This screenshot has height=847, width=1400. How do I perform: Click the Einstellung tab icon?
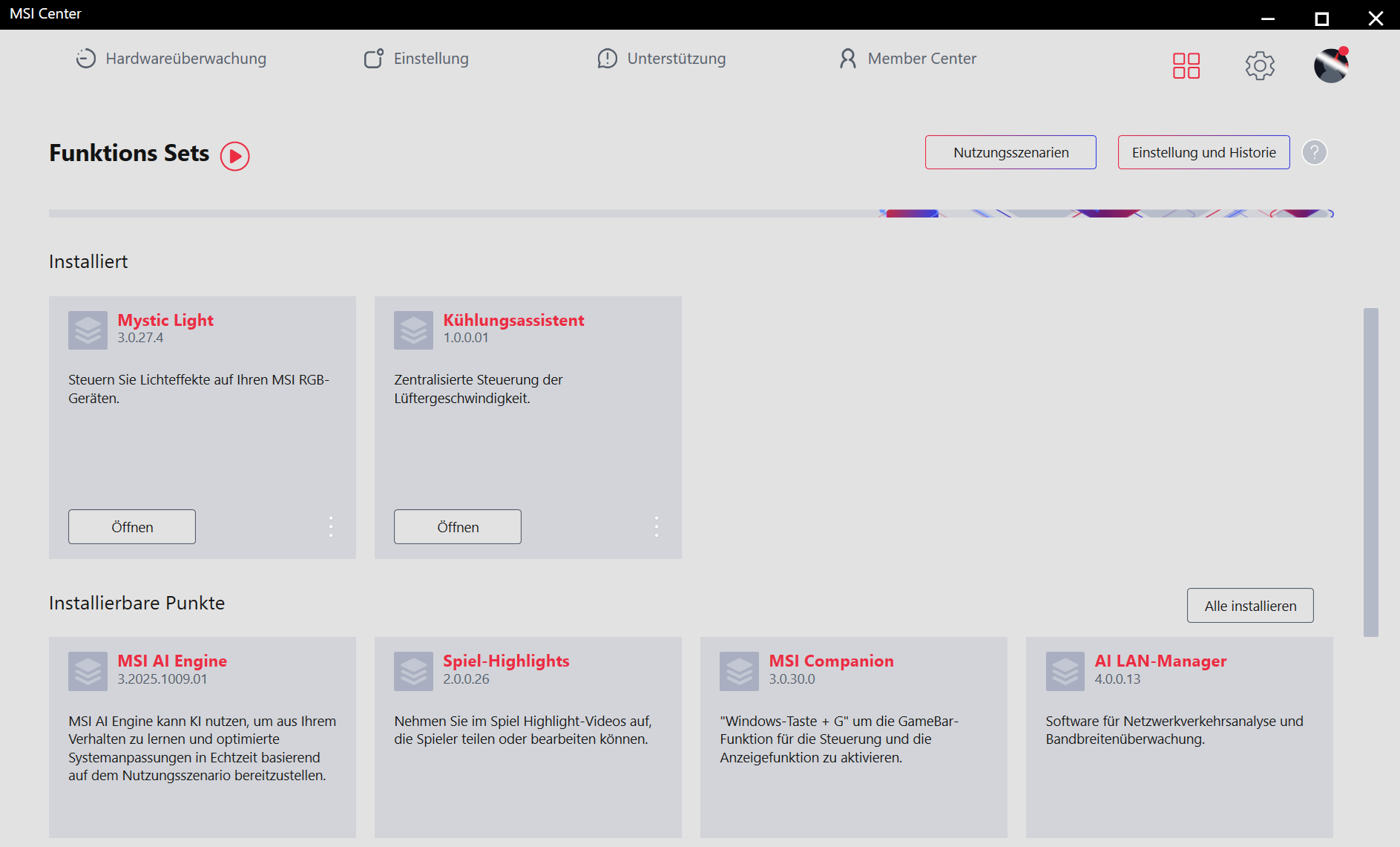coord(374,59)
